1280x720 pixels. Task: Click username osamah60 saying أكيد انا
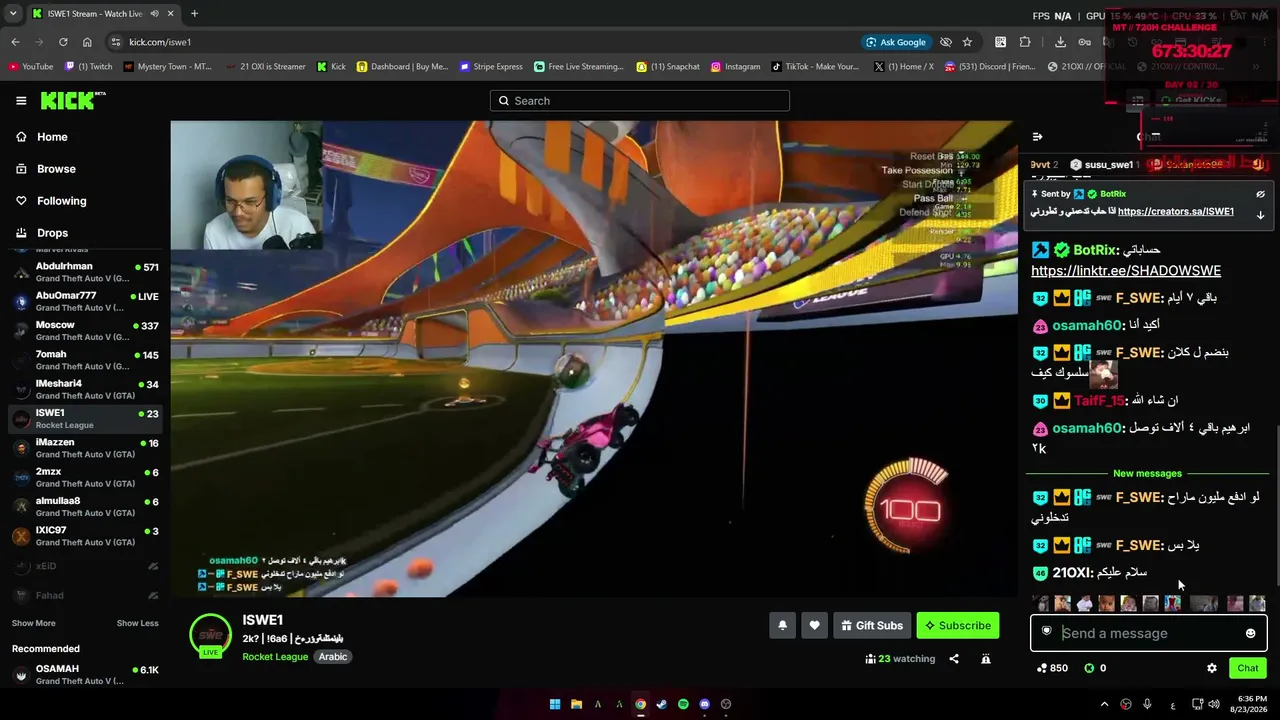click(1087, 325)
